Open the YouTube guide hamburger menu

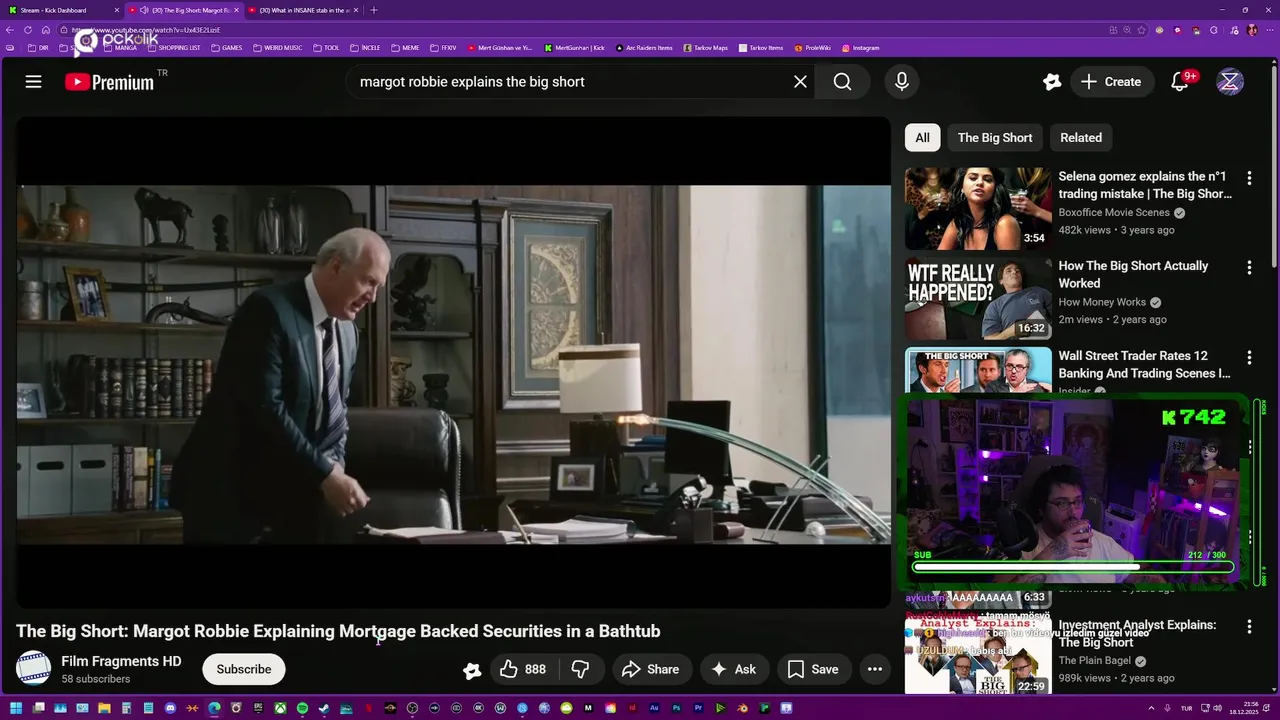(33, 82)
